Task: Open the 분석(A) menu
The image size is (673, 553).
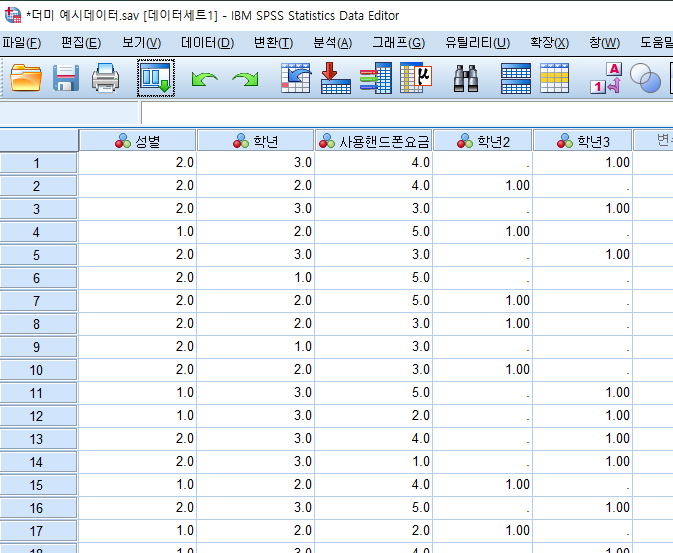Action: click(x=333, y=43)
